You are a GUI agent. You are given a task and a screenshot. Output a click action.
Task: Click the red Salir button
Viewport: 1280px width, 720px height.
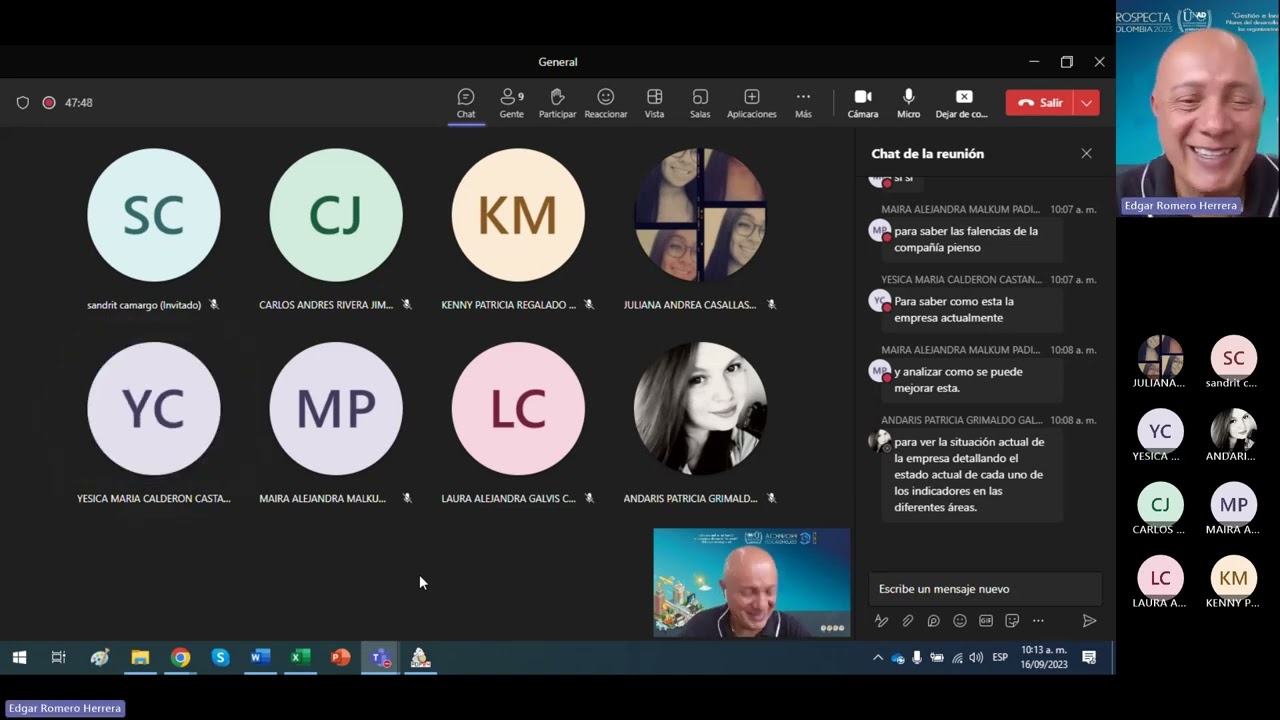[1040, 103]
